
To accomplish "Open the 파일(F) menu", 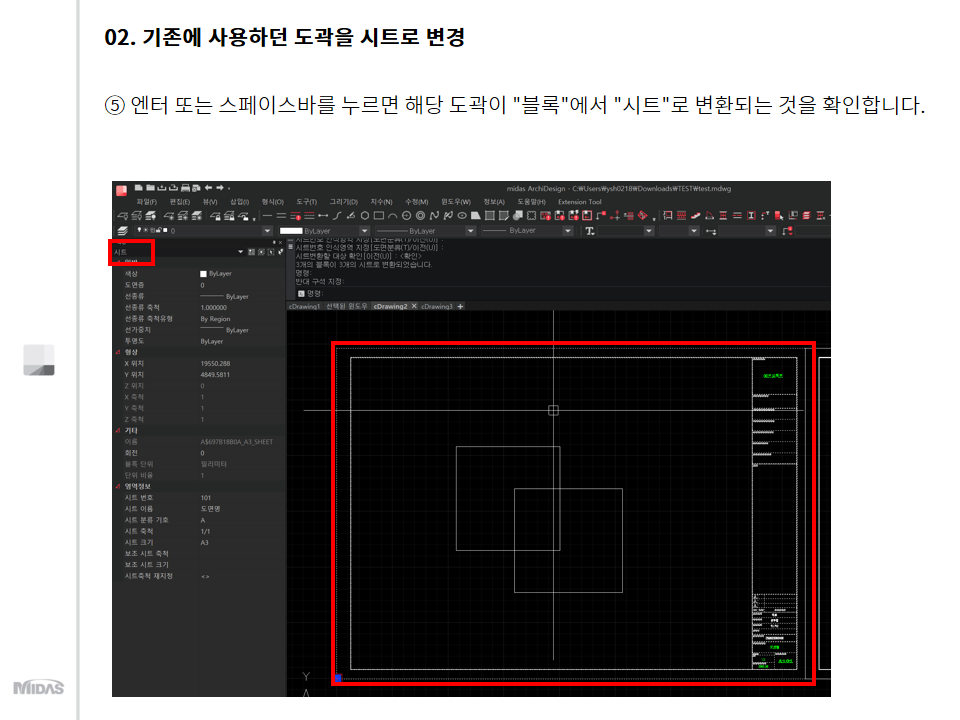I will pyautogui.click(x=146, y=202).
